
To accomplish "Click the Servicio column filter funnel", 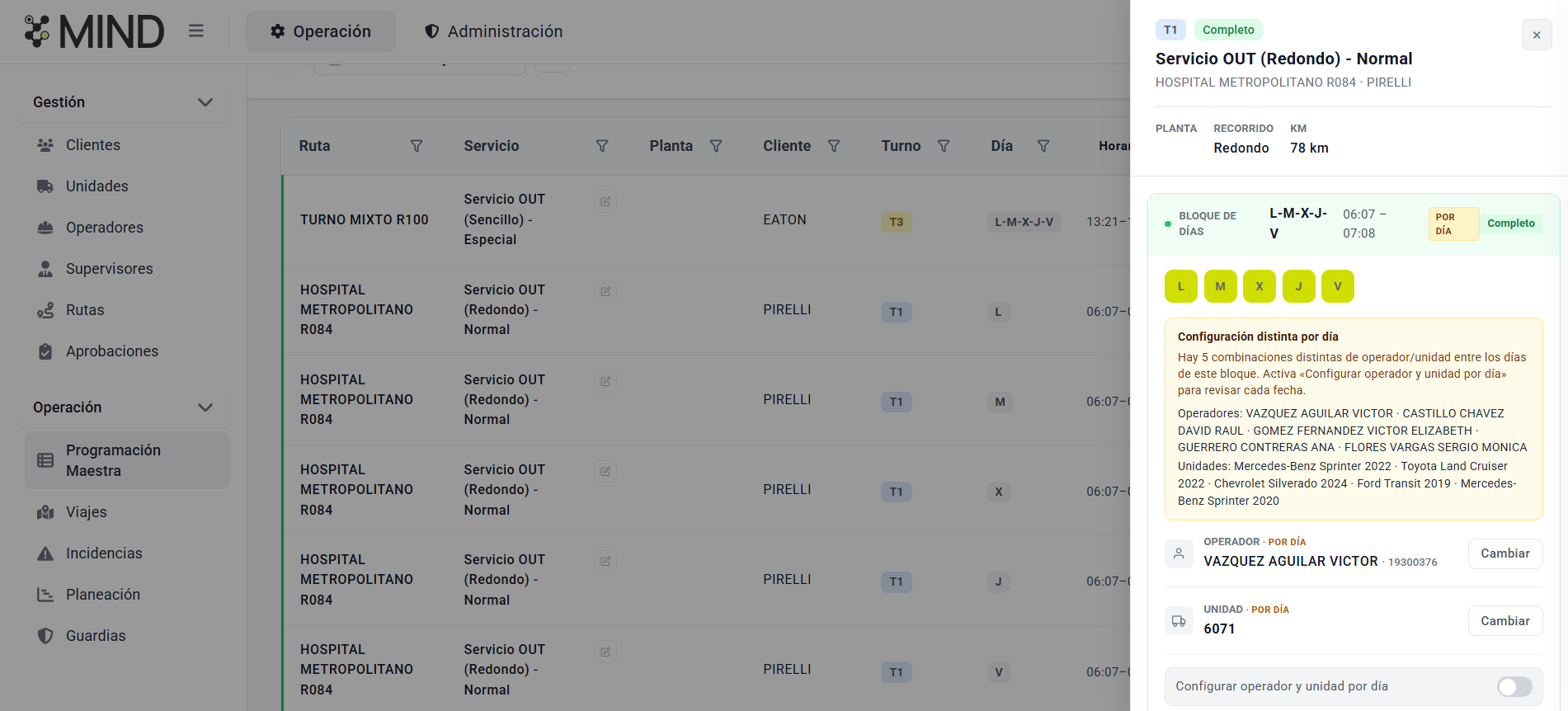I will [x=602, y=146].
